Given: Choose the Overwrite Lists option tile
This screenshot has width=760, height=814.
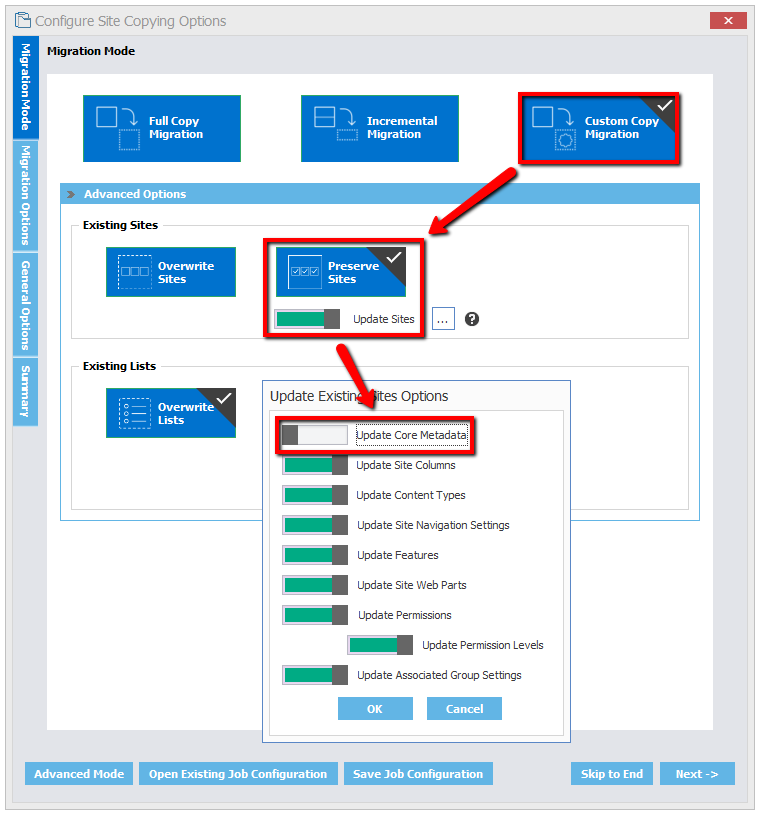Looking at the screenshot, I should pos(171,413).
